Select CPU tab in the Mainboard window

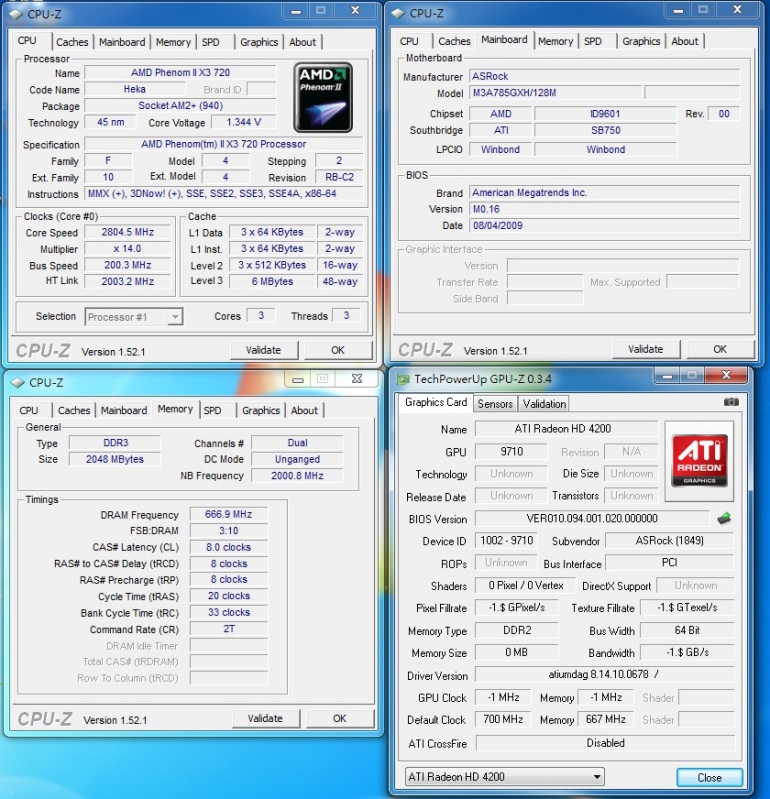[x=409, y=41]
